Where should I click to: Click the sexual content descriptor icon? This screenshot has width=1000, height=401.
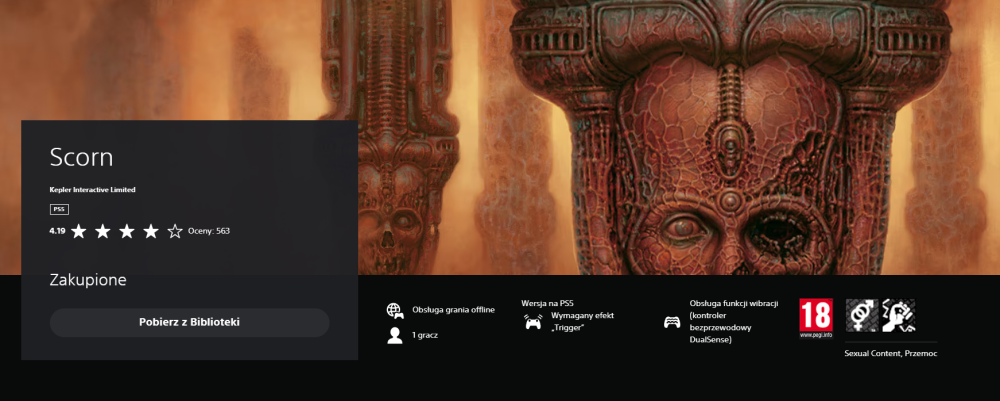[x=862, y=316]
